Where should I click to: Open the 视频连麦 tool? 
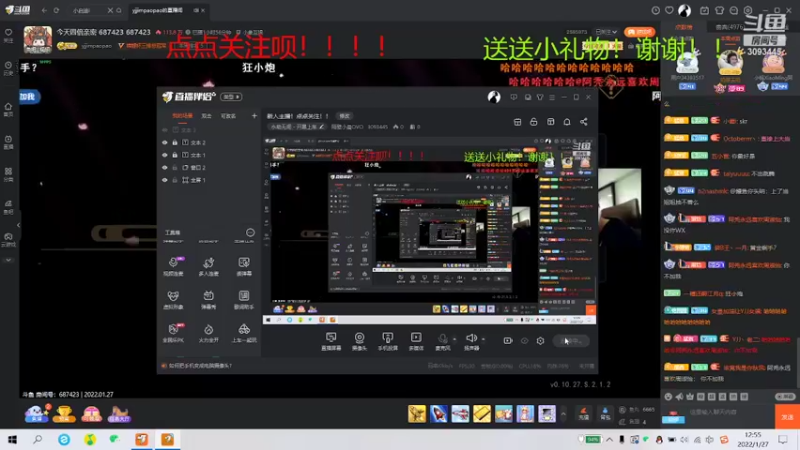coord(173,266)
